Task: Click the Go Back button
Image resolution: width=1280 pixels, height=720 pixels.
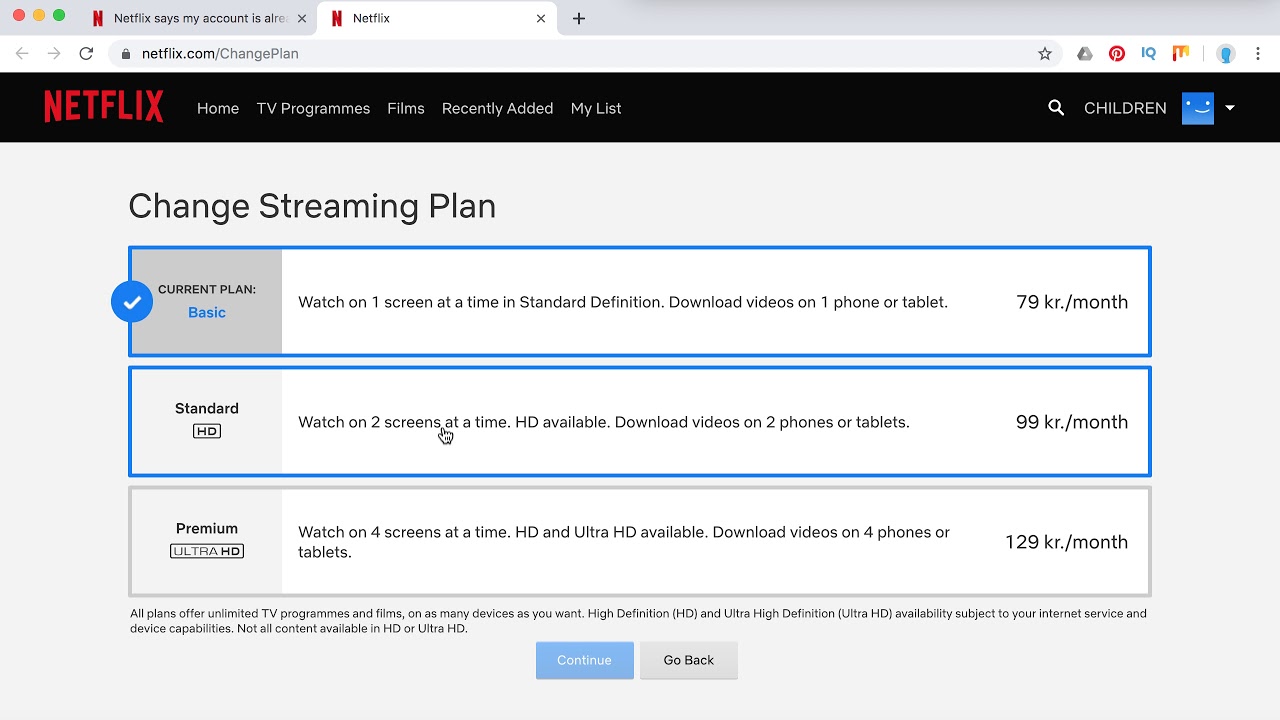Action: coord(689,660)
